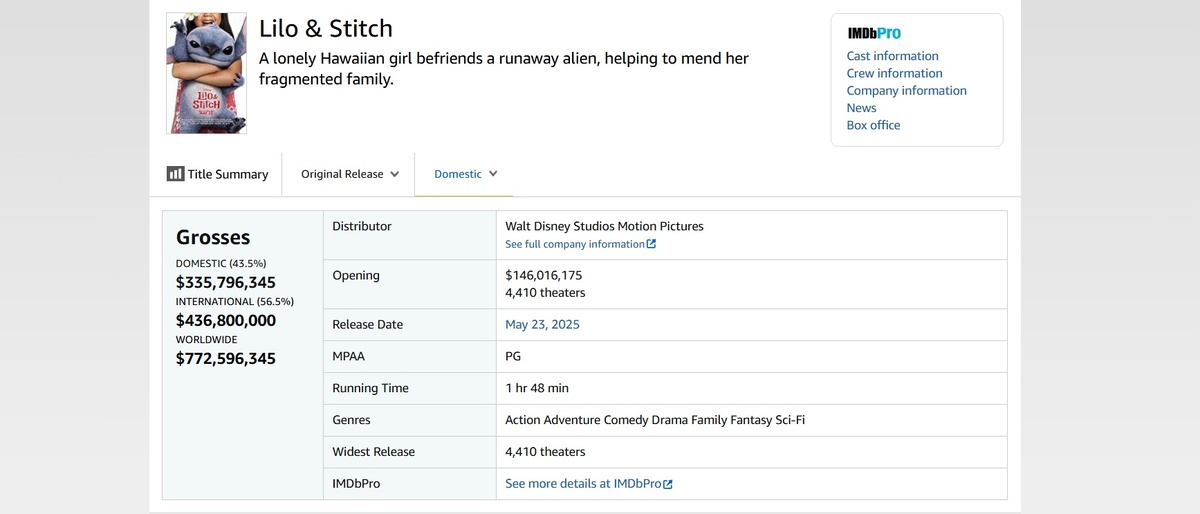Click the INTERNATIONAL (56.5%) label
Screen dimensions: 1200x514
[x=235, y=301]
